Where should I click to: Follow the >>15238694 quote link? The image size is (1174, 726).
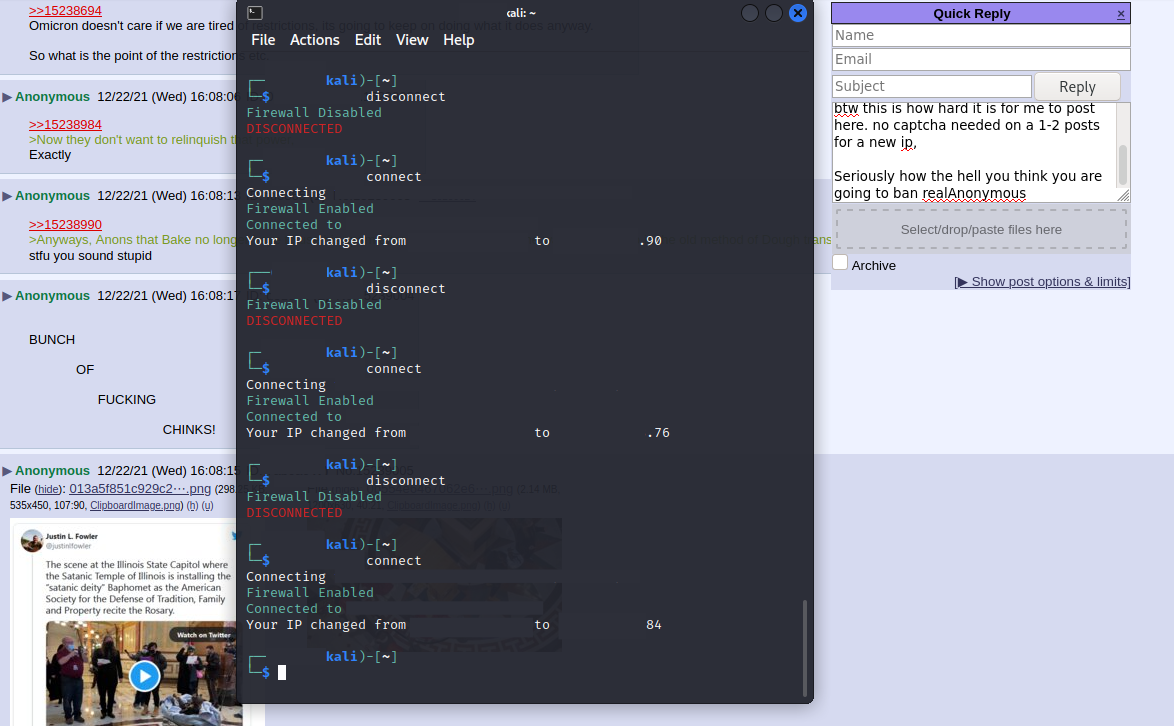(x=65, y=11)
